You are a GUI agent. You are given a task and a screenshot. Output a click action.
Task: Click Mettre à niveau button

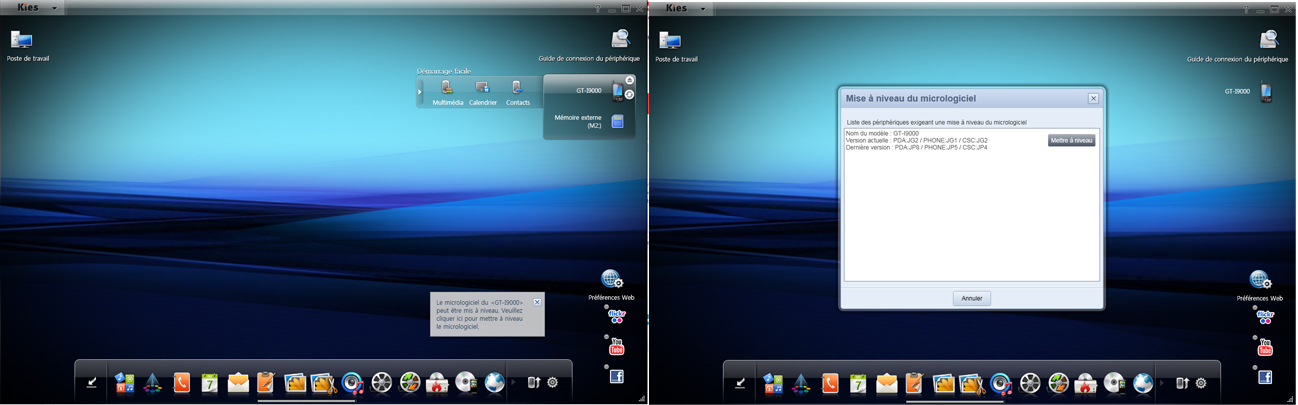pos(1071,141)
